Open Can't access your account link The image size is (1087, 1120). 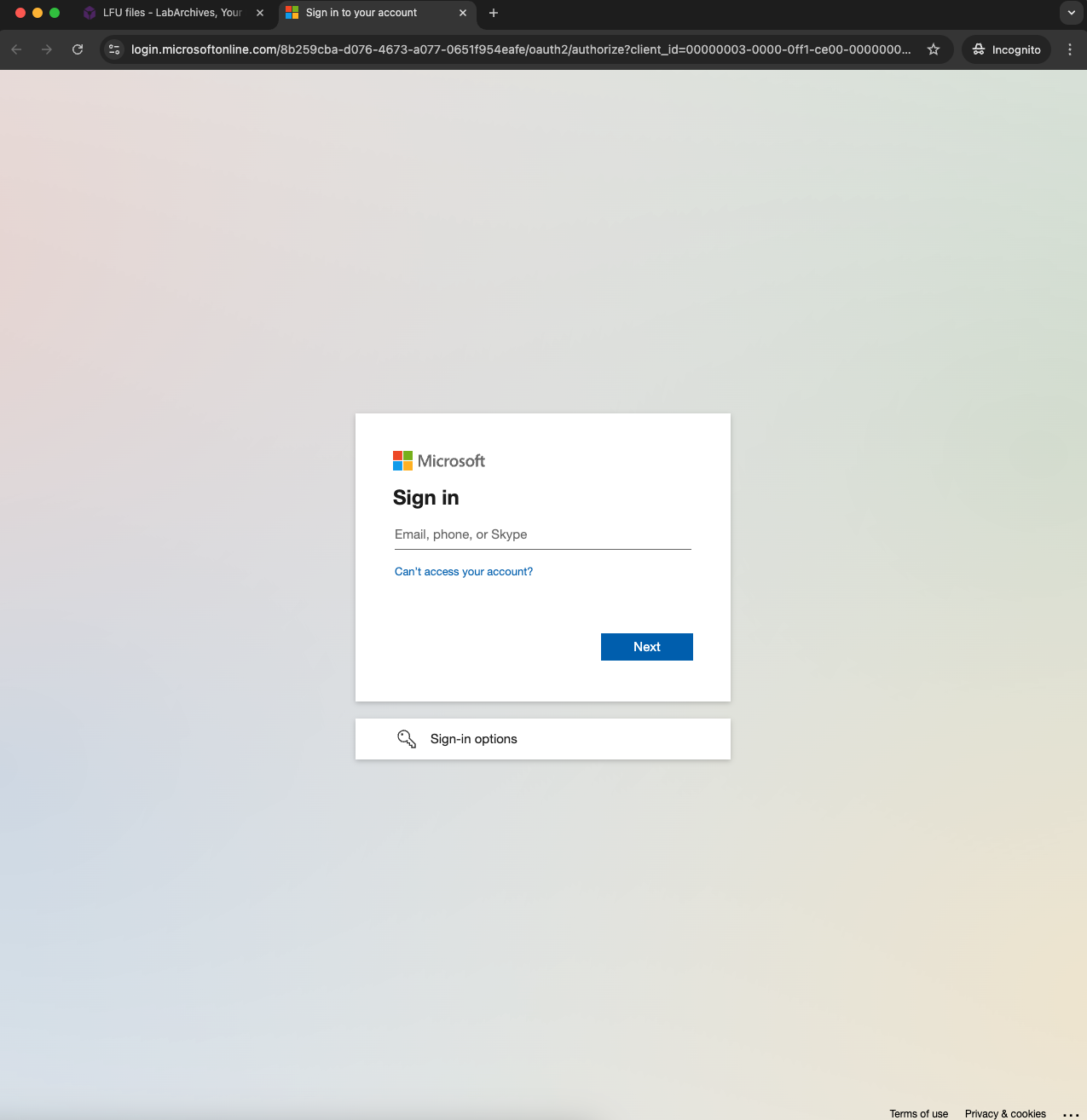point(464,572)
